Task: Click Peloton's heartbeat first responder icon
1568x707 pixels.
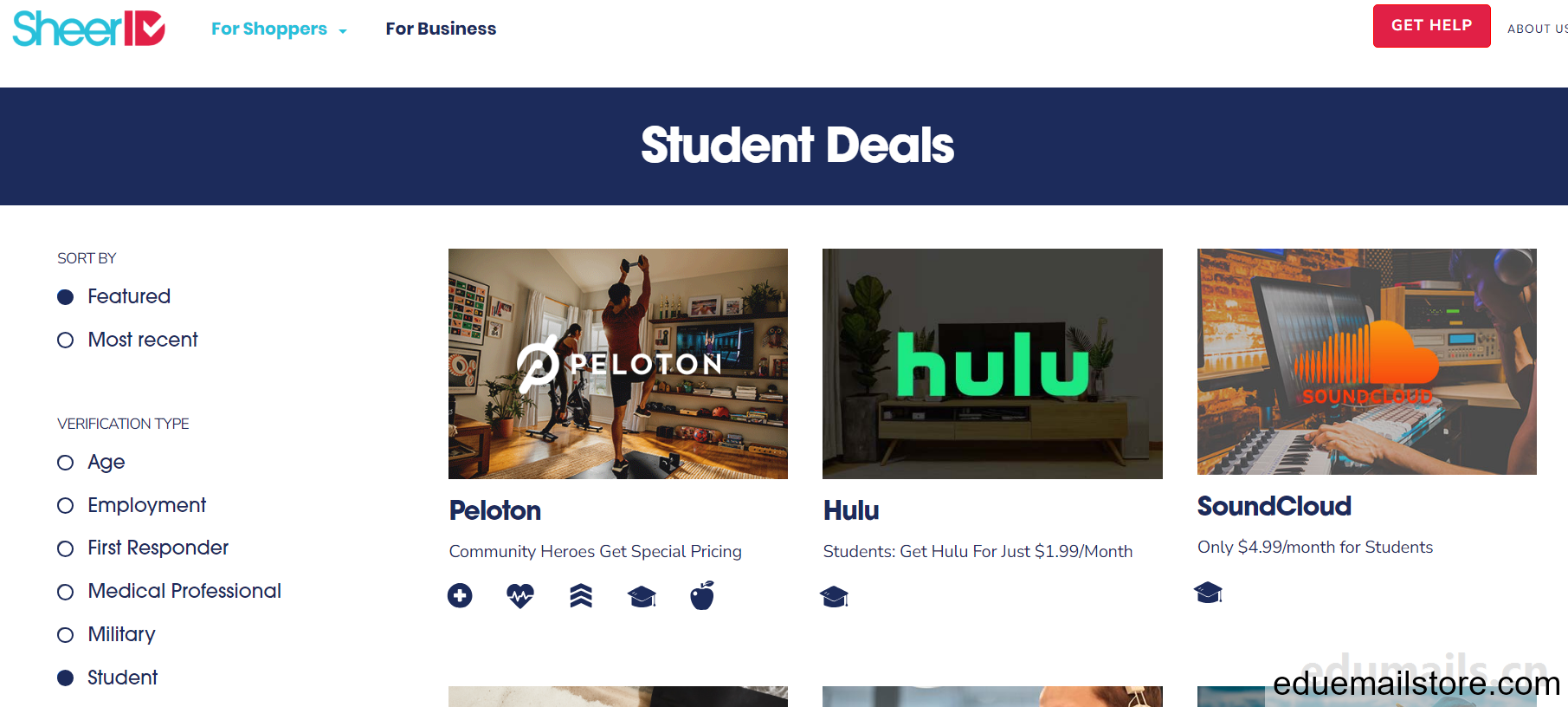Action: [520, 596]
